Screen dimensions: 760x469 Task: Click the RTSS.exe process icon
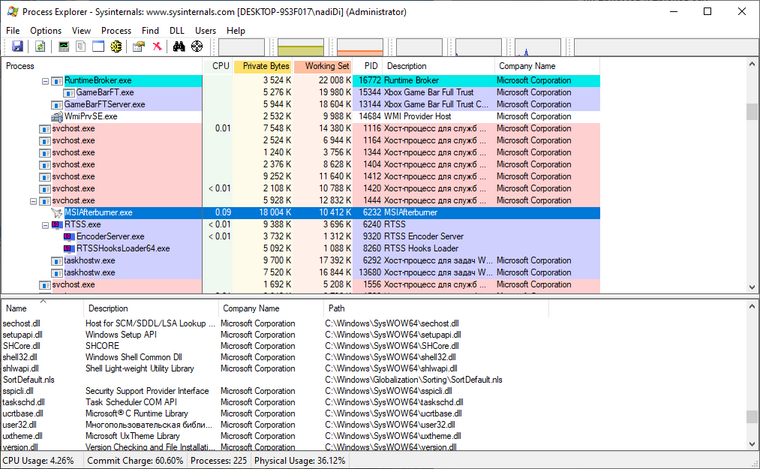click(57, 225)
